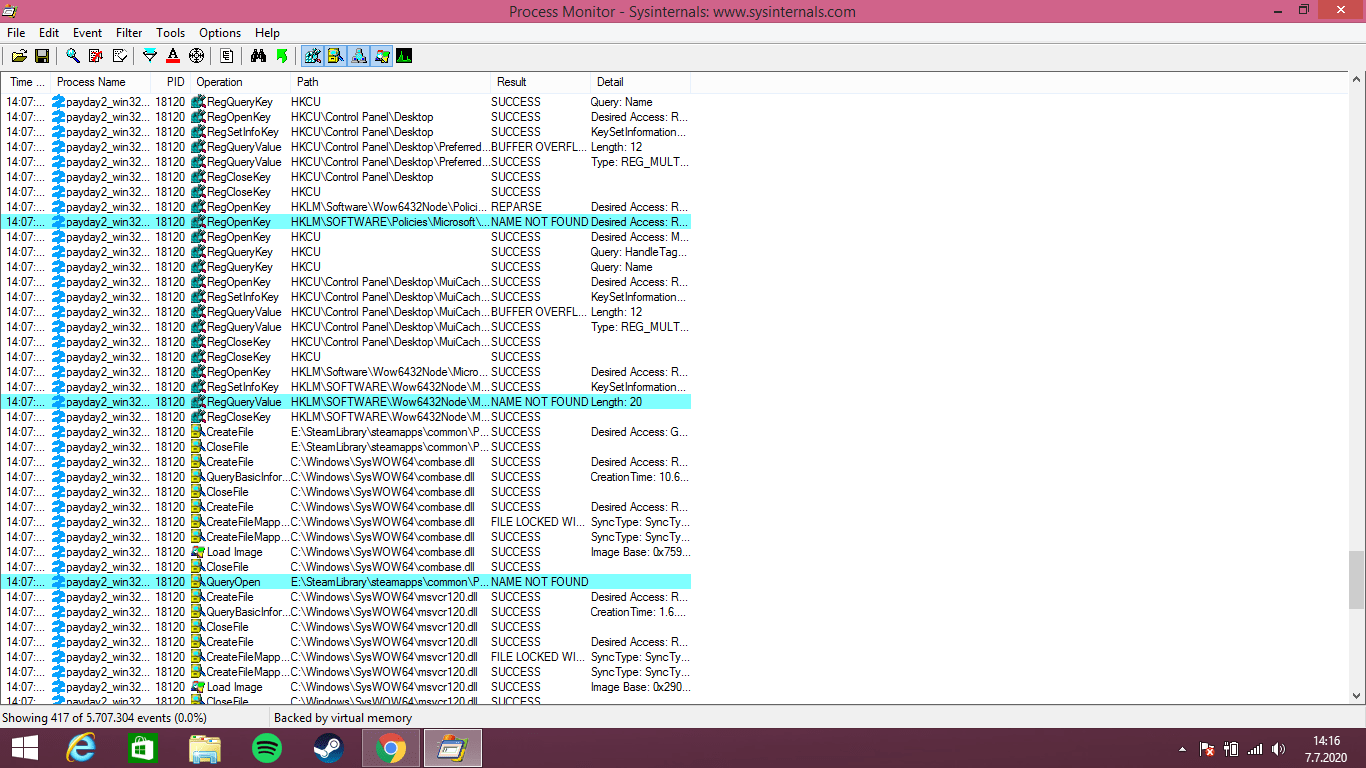Click the Detail column header

pyautogui.click(x=640, y=82)
